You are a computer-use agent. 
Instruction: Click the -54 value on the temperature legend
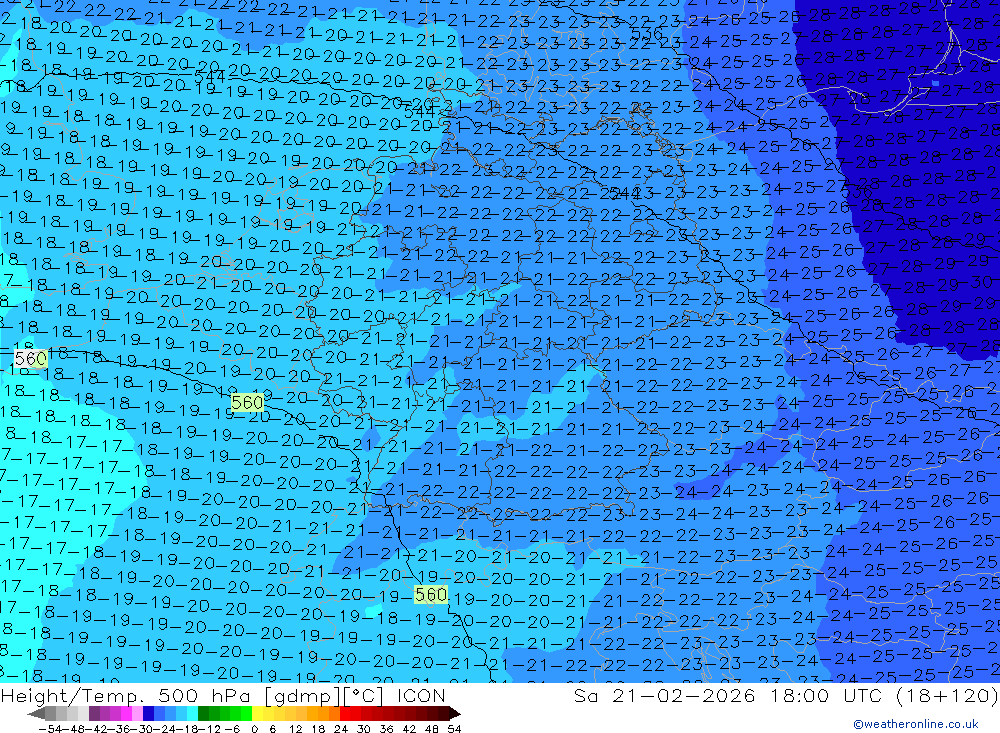(49, 729)
